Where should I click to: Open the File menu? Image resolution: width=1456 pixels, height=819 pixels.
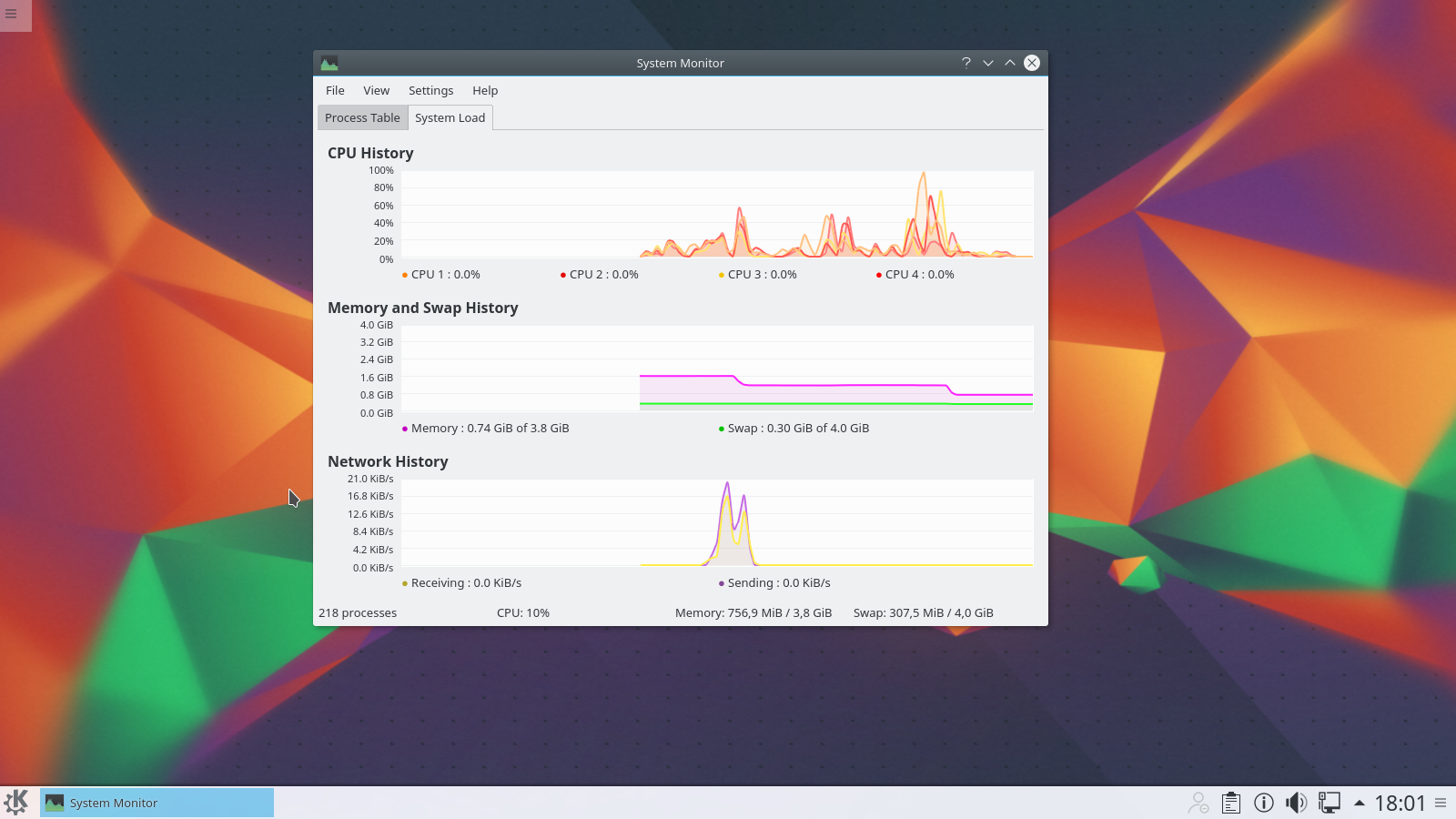(x=335, y=91)
